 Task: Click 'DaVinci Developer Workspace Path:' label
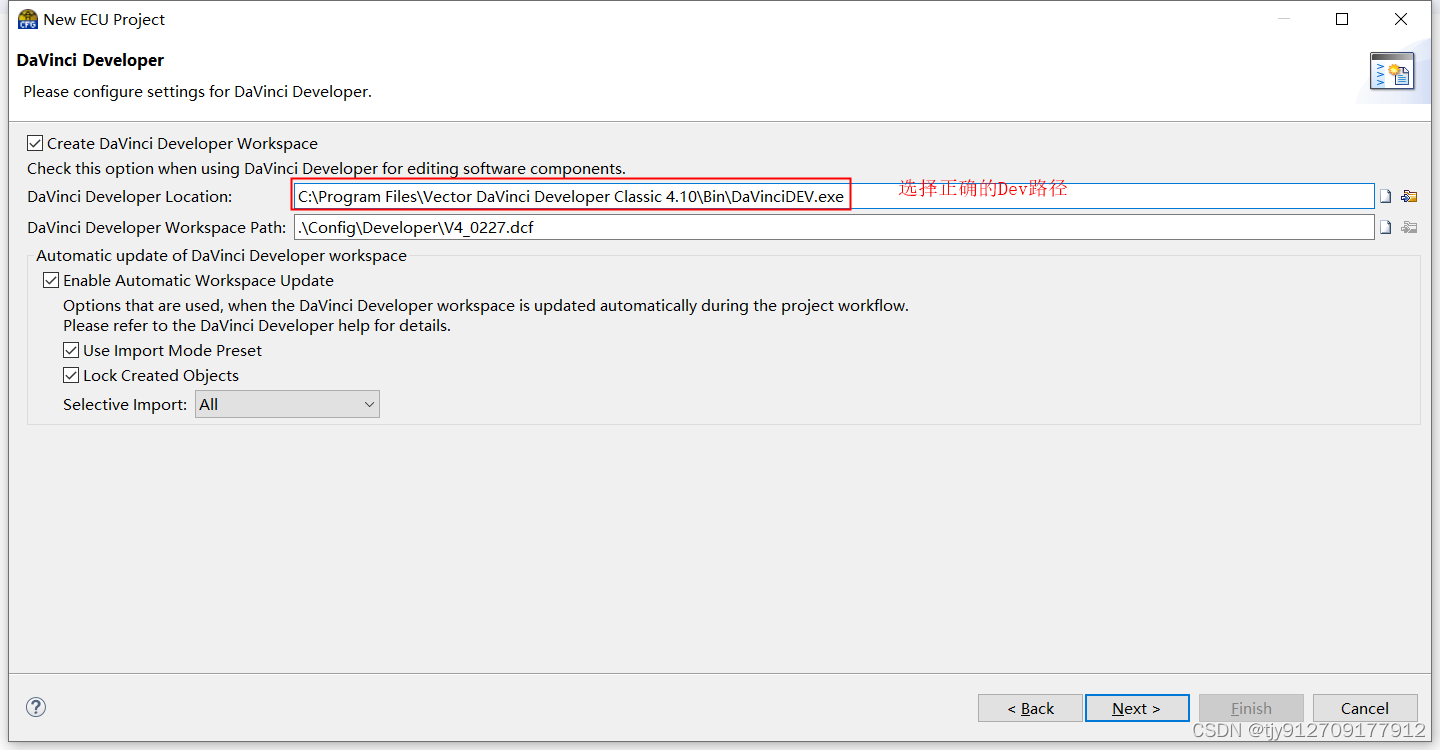pyautogui.click(x=157, y=228)
